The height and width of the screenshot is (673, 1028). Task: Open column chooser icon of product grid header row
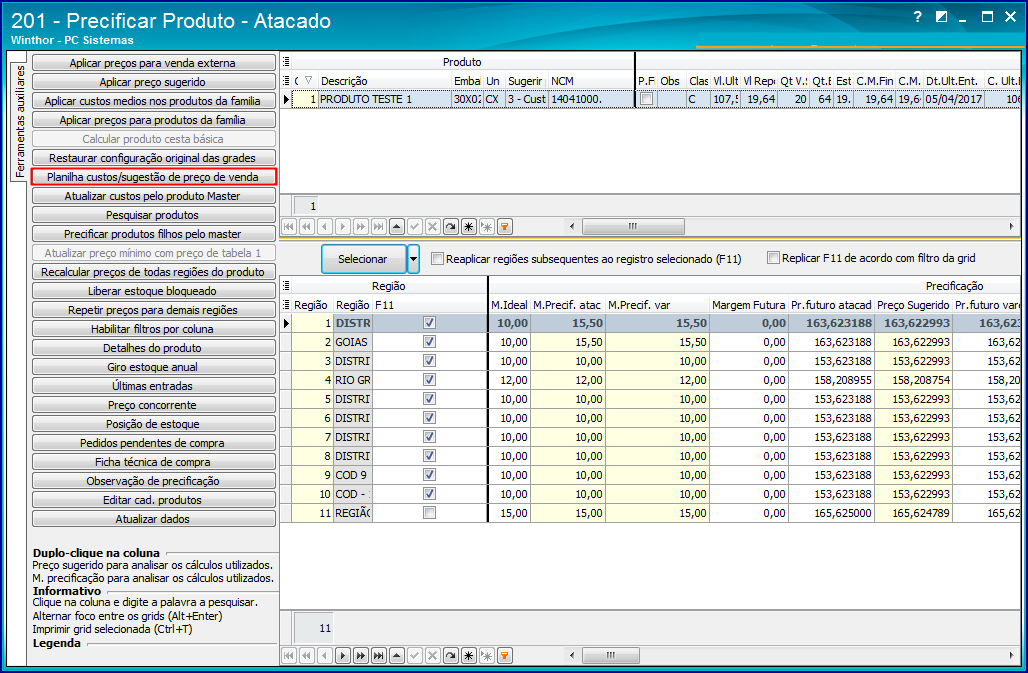click(286, 81)
